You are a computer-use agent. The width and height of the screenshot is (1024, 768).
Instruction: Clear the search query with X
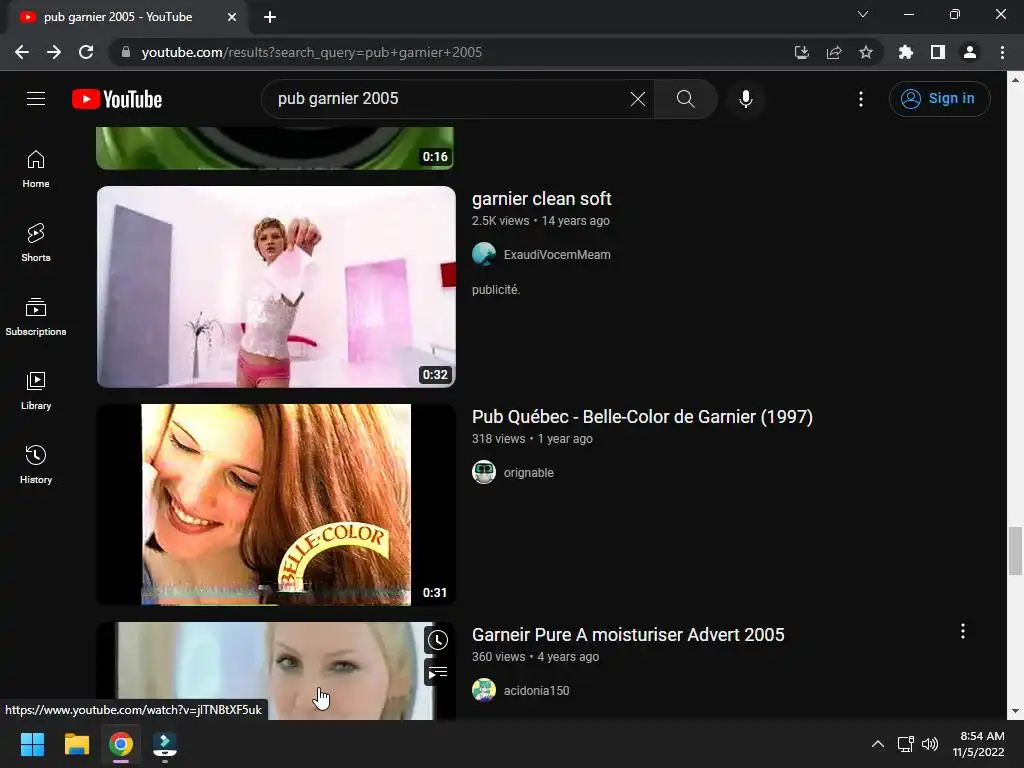pos(637,99)
